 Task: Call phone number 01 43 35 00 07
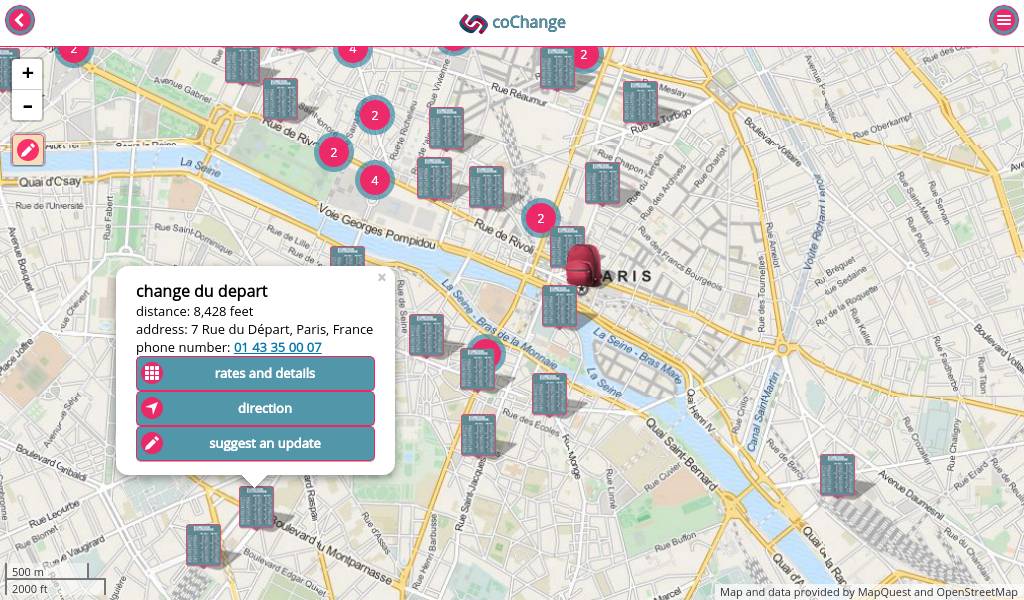pyautogui.click(x=277, y=347)
